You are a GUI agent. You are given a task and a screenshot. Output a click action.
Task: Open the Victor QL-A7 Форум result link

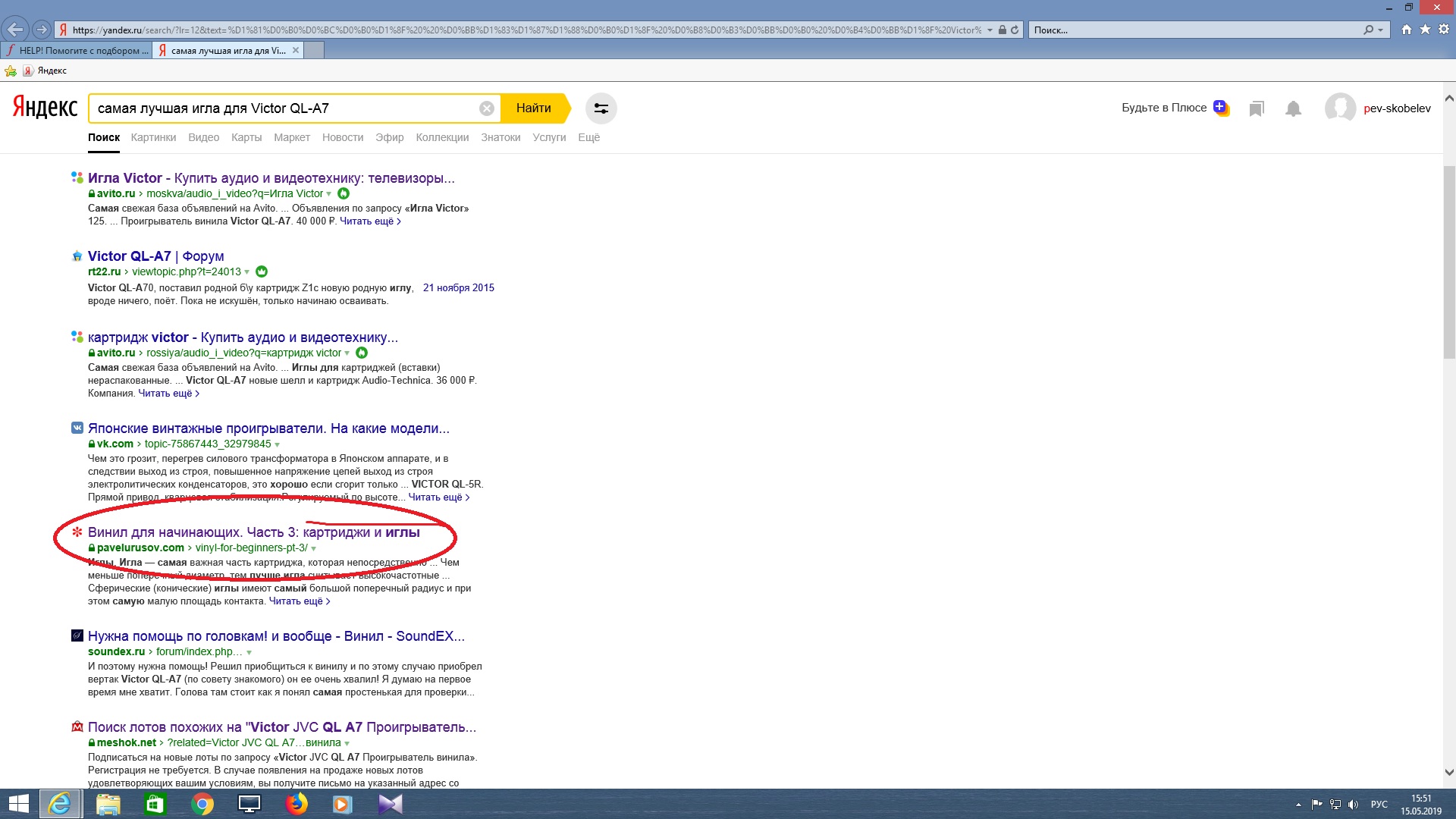pos(155,256)
